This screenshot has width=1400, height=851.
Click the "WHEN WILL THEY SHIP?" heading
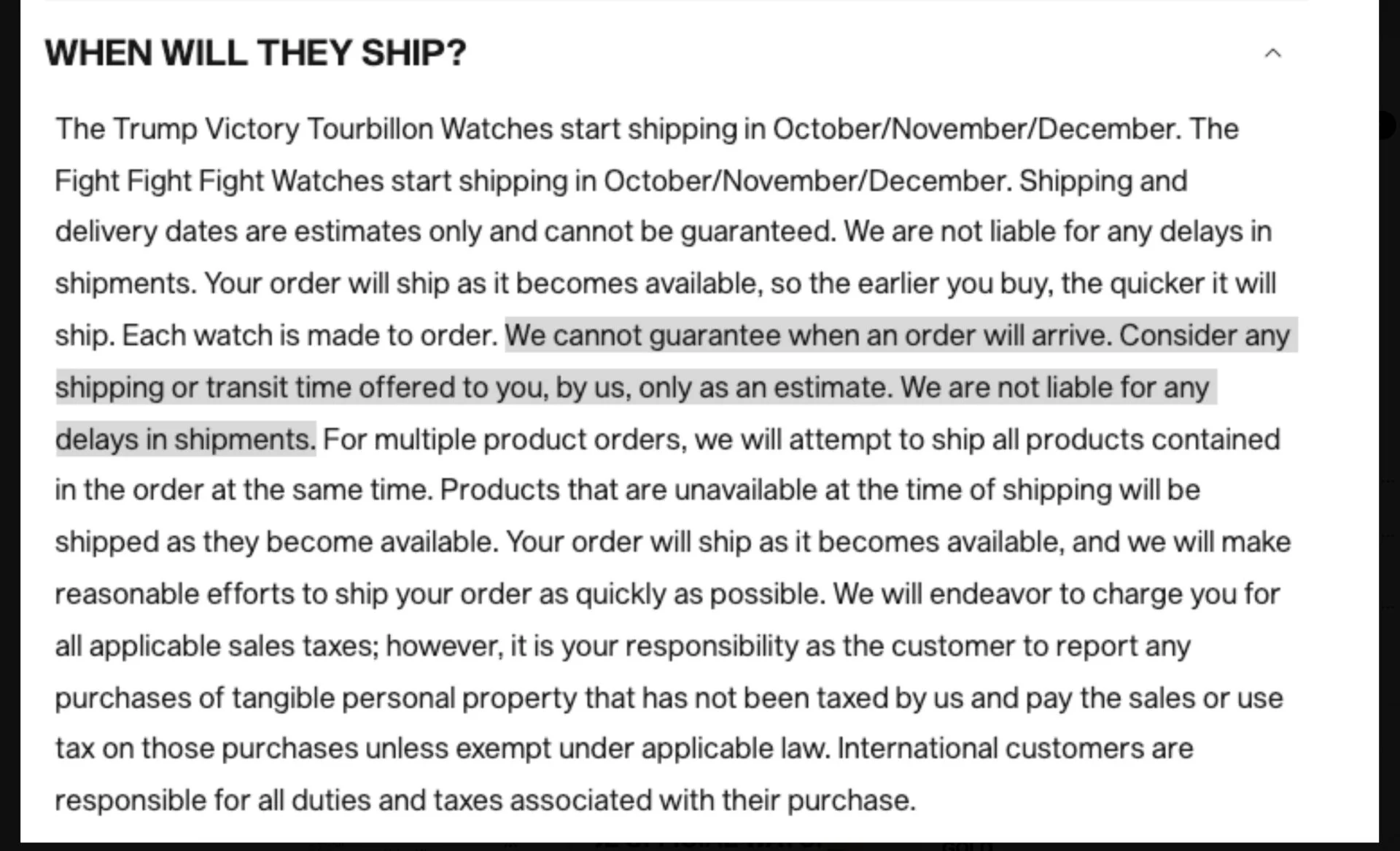tap(255, 53)
